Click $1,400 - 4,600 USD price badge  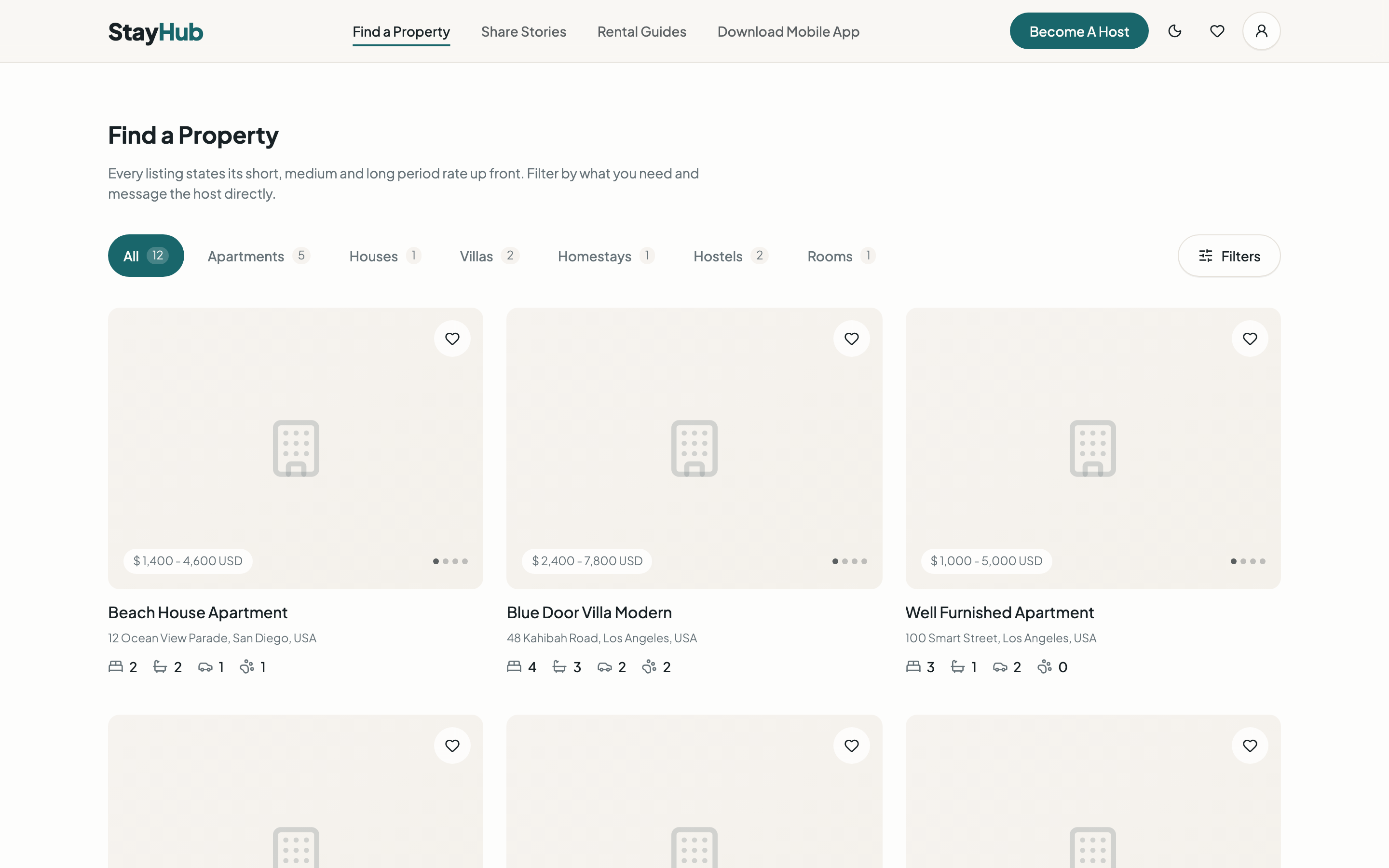188,561
